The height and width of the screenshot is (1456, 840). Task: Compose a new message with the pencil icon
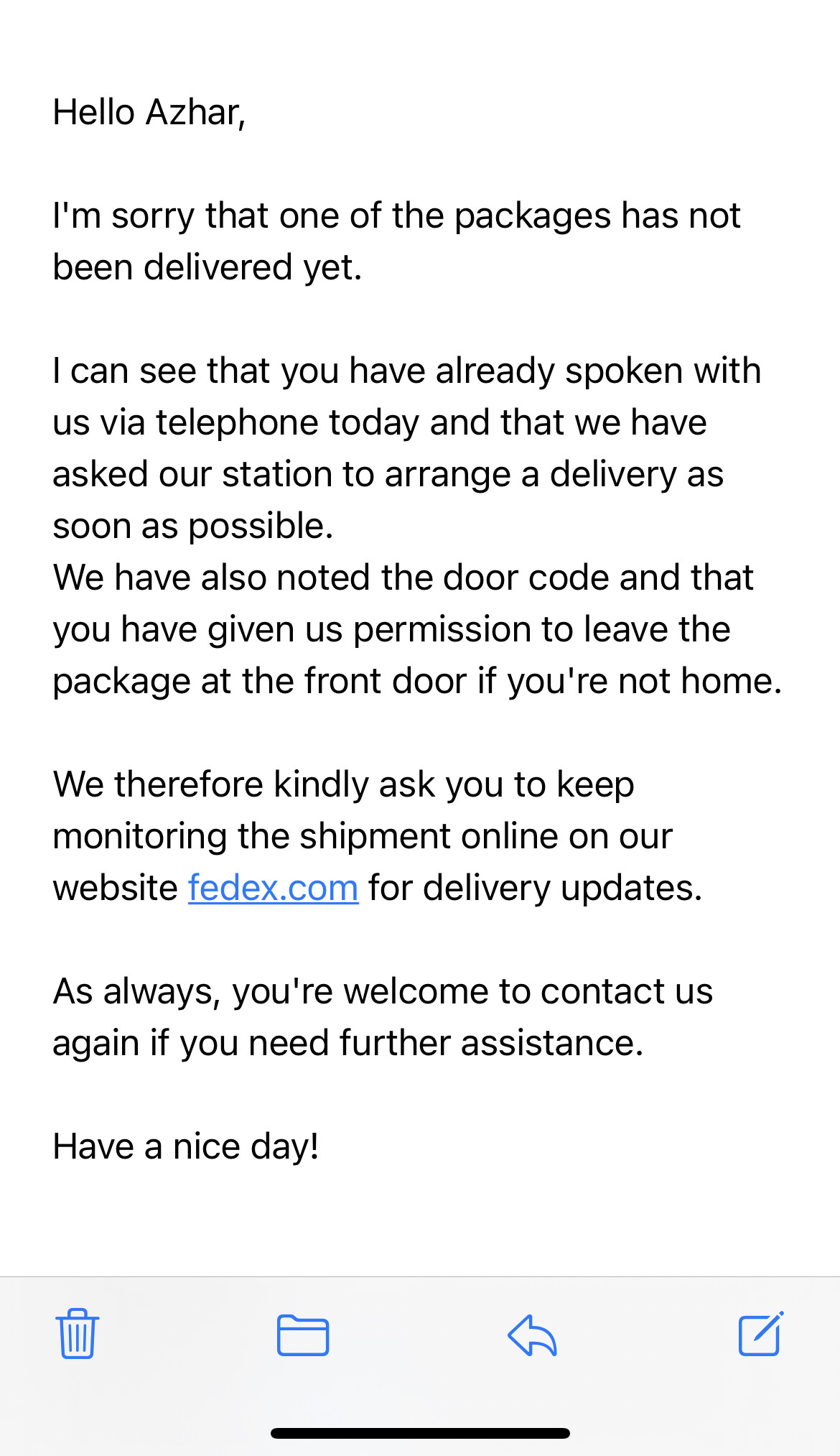pos(761,1333)
